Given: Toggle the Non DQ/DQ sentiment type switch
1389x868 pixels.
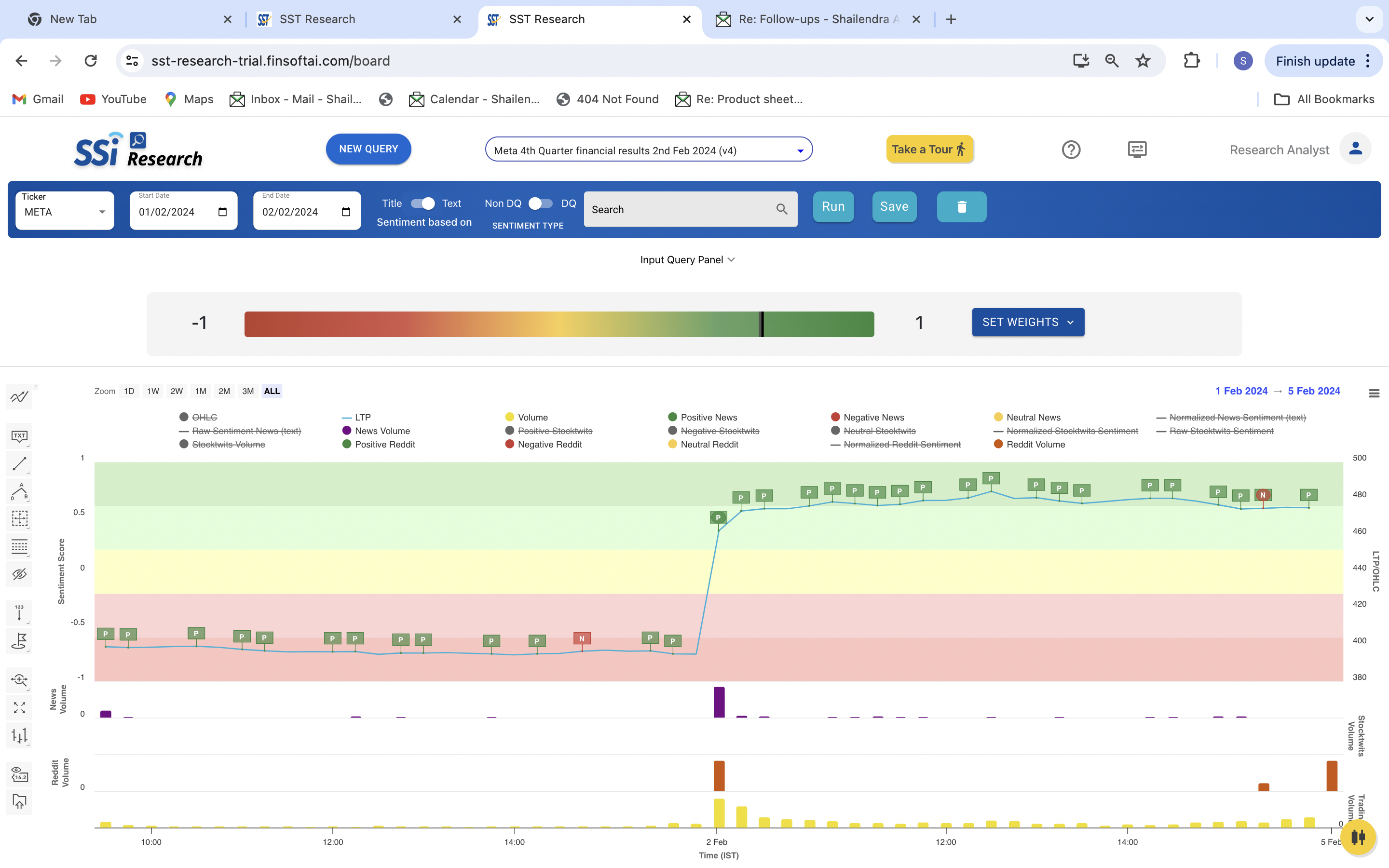Looking at the screenshot, I should coord(541,203).
